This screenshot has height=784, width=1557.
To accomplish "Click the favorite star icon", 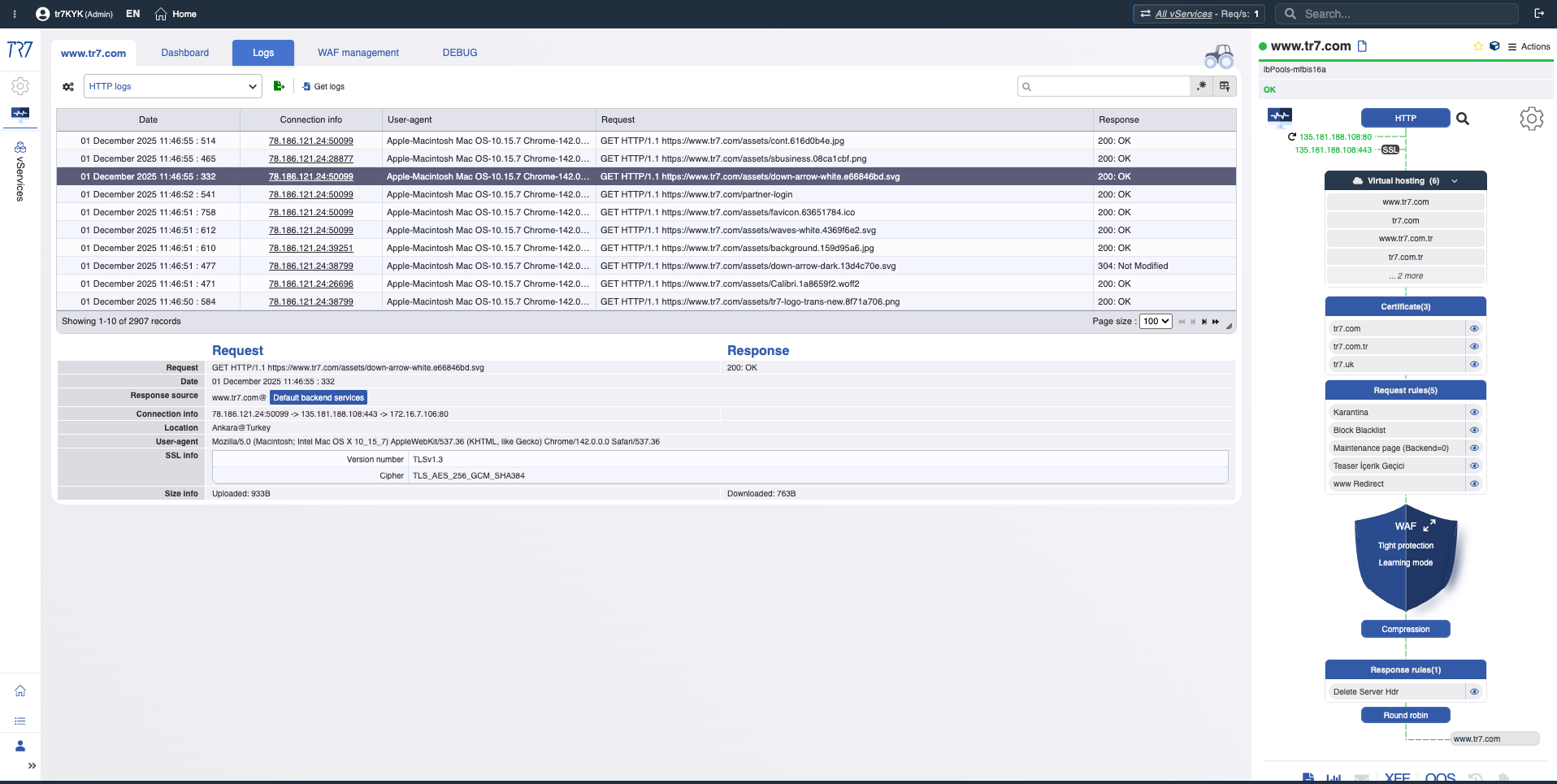I will tap(1478, 46).
